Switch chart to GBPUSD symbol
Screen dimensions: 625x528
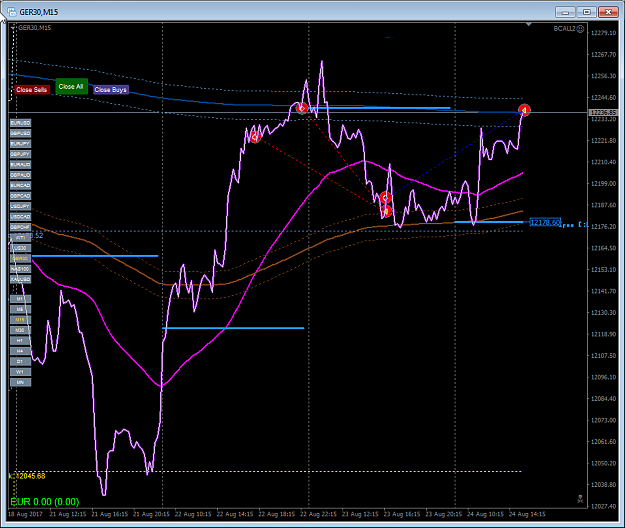tap(20, 133)
